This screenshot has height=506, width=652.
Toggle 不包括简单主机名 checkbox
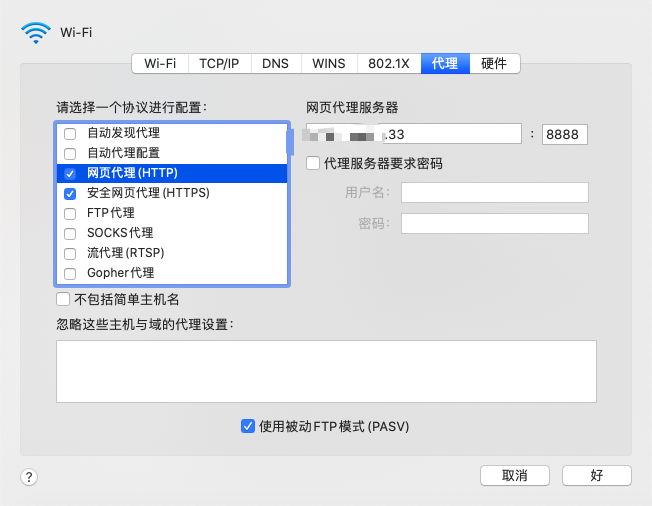pos(63,299)
